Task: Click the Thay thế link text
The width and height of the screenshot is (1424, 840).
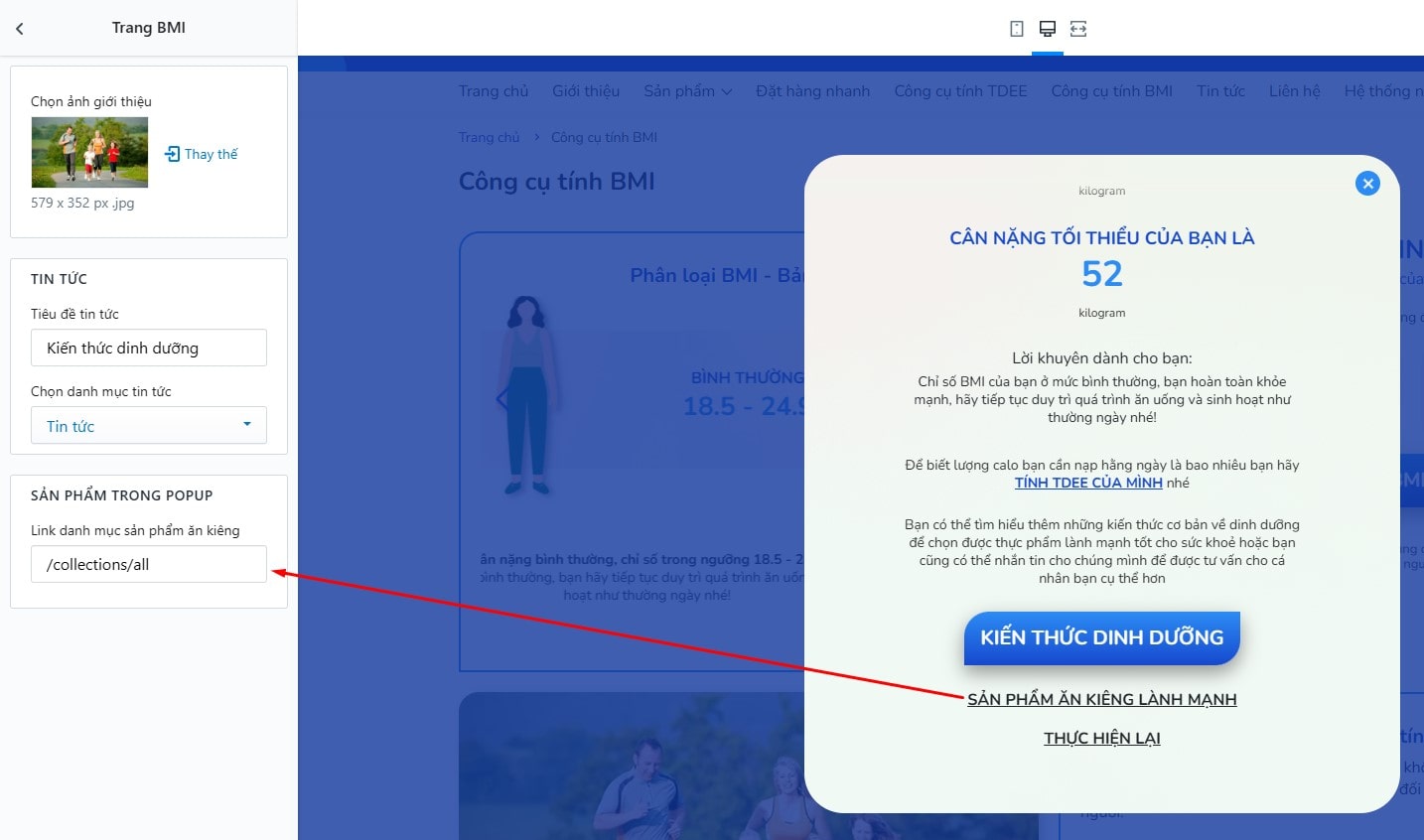Action: [211, 154]
